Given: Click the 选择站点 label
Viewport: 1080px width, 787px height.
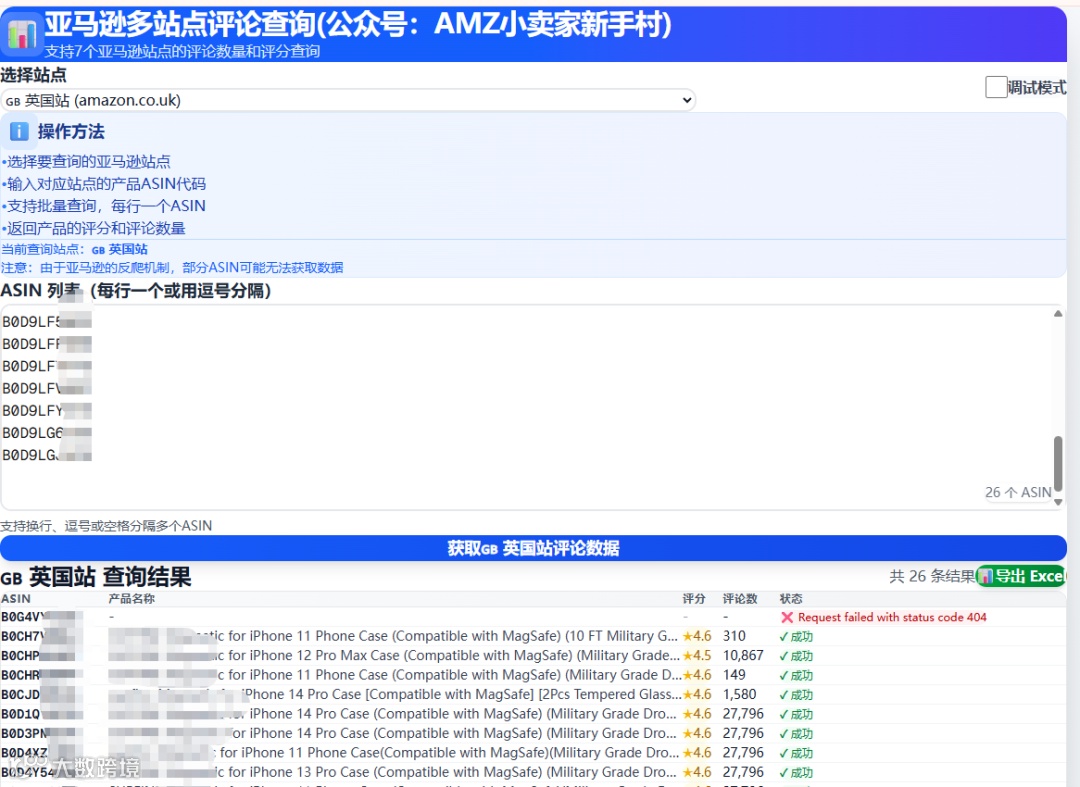Looking at the screenshot, I should (x=34, y=75).
